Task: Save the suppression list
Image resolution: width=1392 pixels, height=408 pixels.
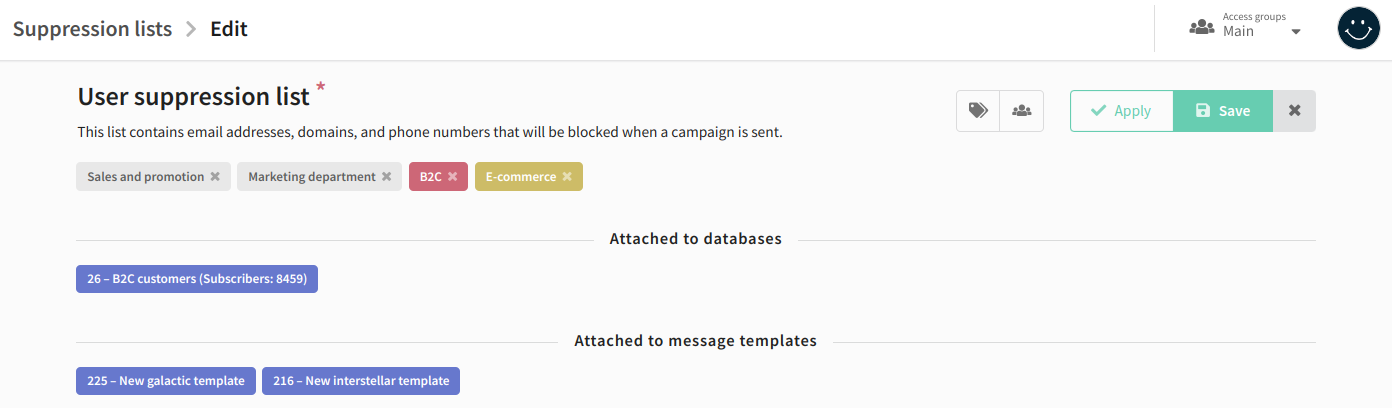Action: click(x=1223, y=111)
